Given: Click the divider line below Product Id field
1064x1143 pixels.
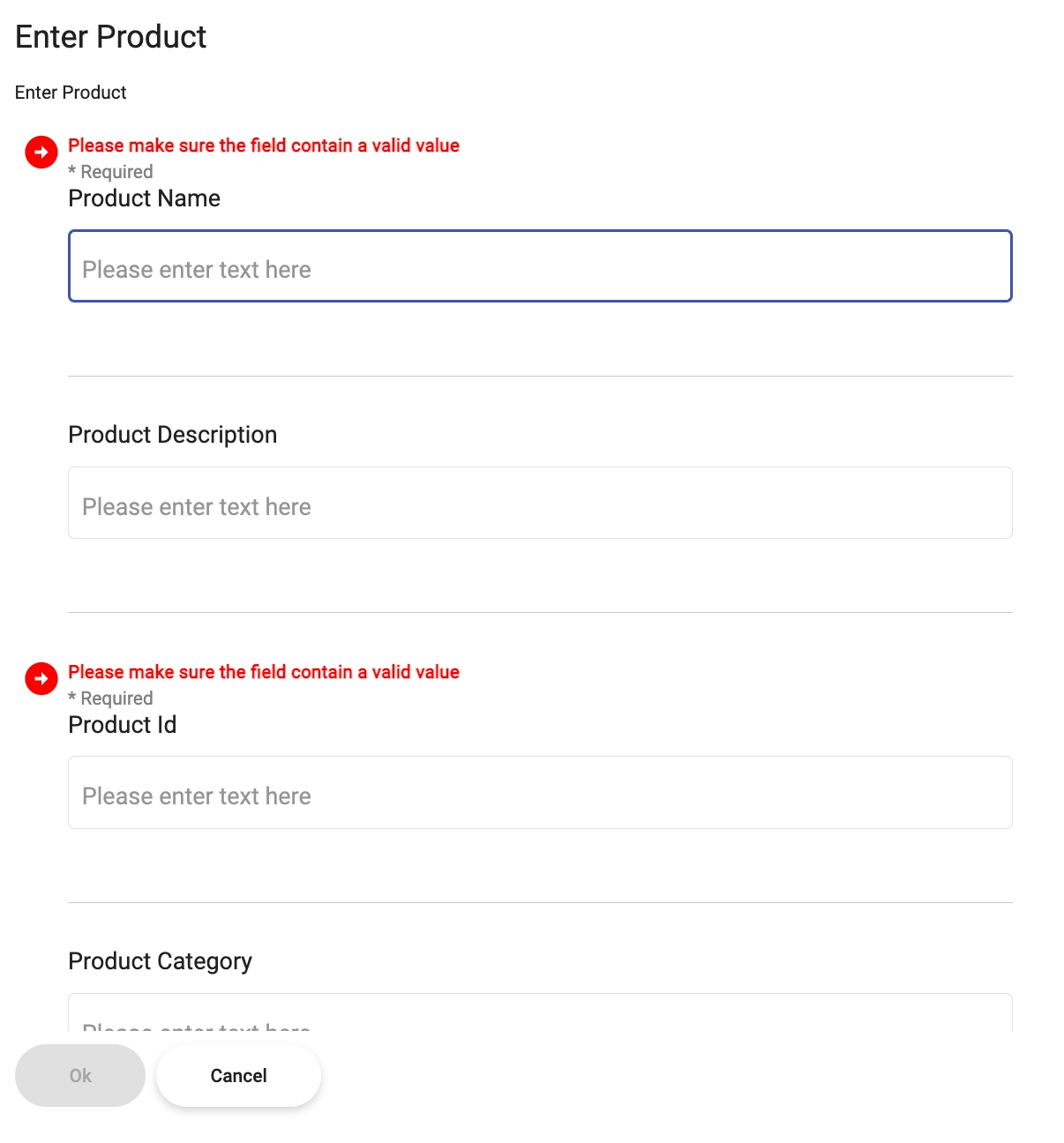Looking at the screenshot, I should 540,902.
